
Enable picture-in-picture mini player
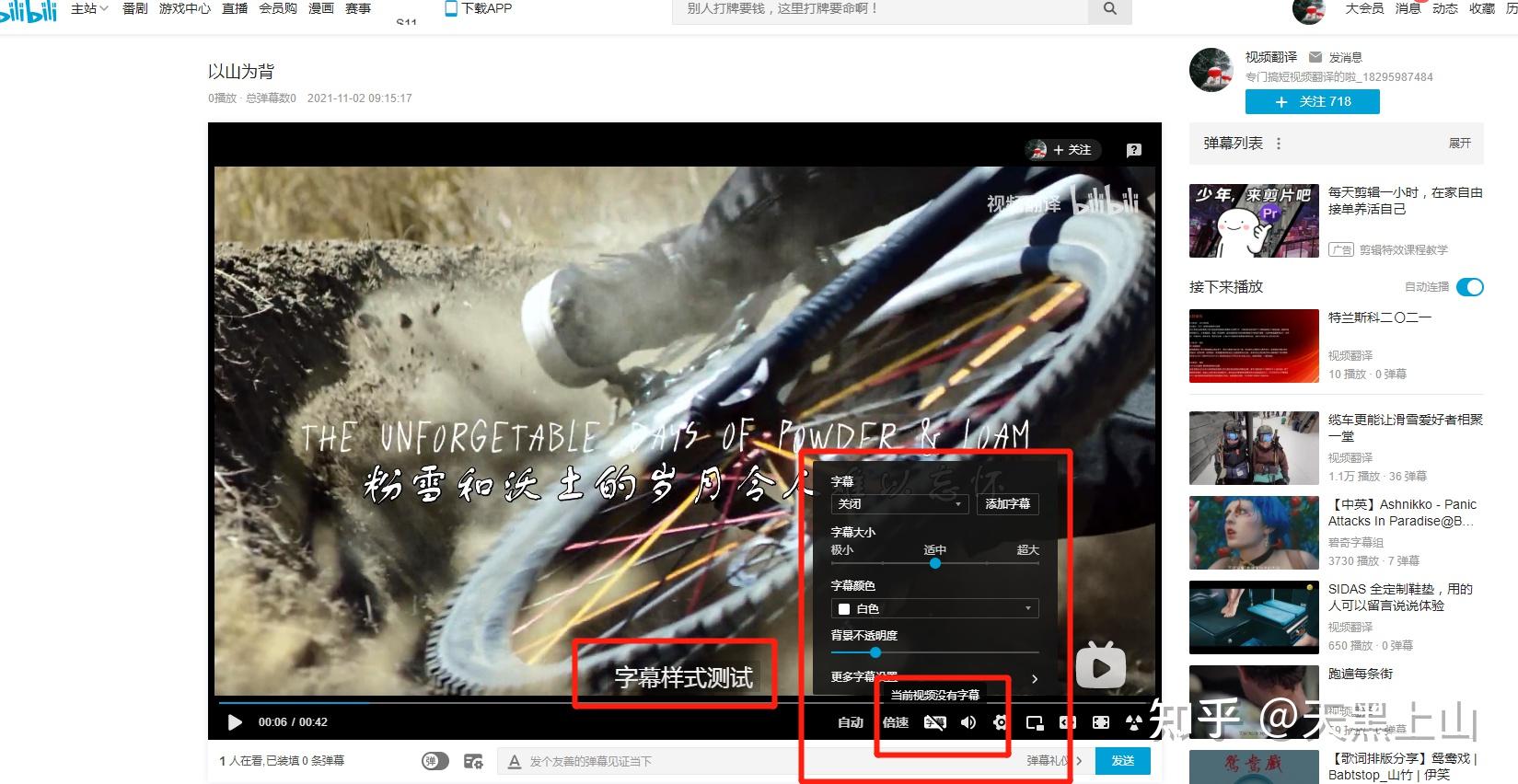tap(1035, 722)
